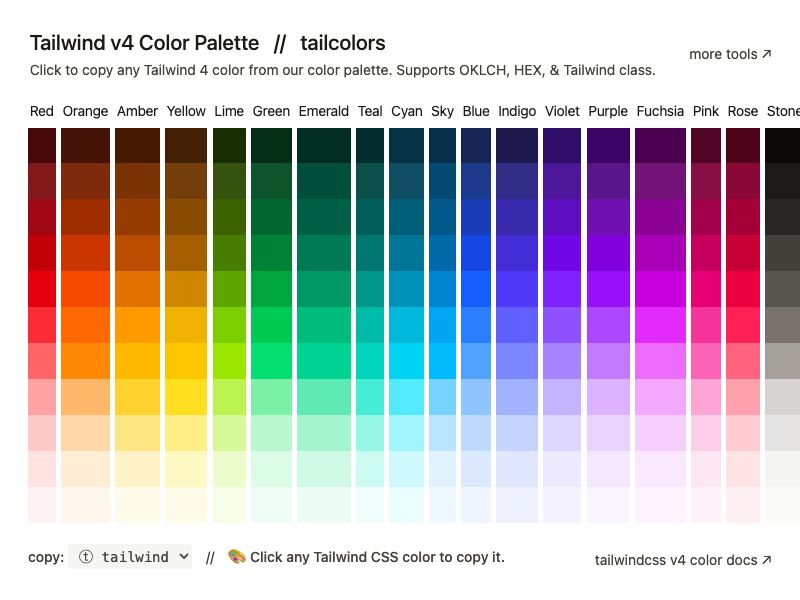This screenshot has height=600, width=800.
Task: Click the Violet column header label
Action: coord(561,111)
